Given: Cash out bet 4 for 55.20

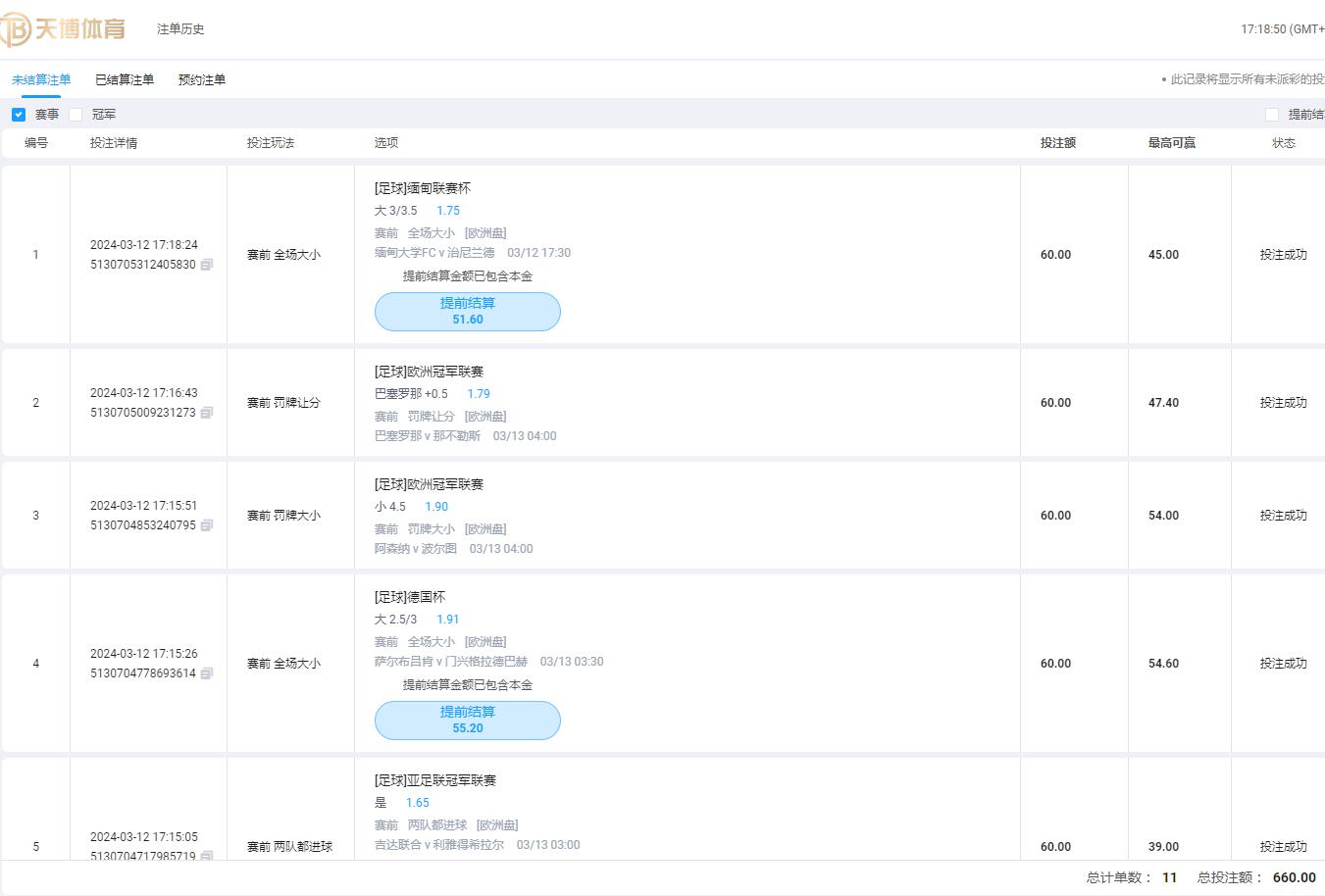Looking at the screenshot, I should pyautogui.click(x=468, y=721).
